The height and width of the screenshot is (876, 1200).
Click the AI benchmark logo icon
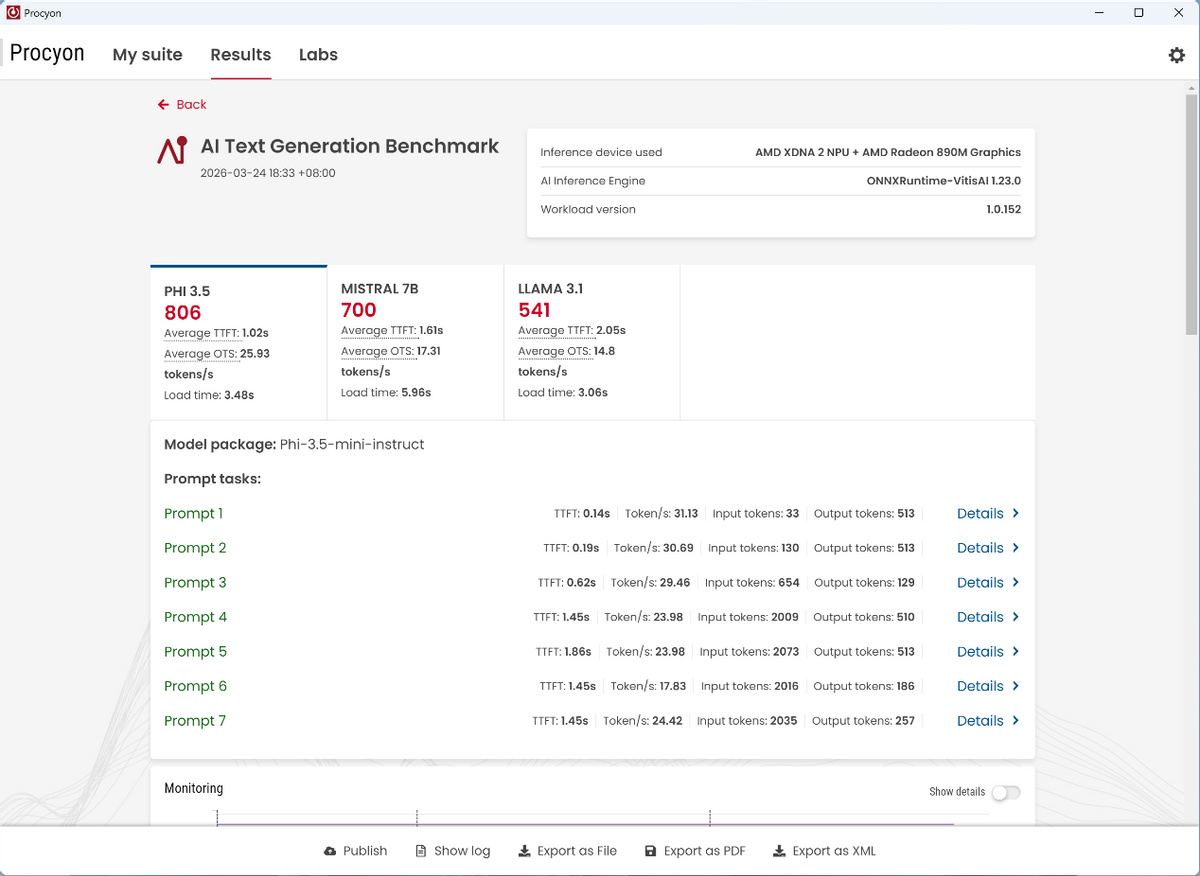172,150
